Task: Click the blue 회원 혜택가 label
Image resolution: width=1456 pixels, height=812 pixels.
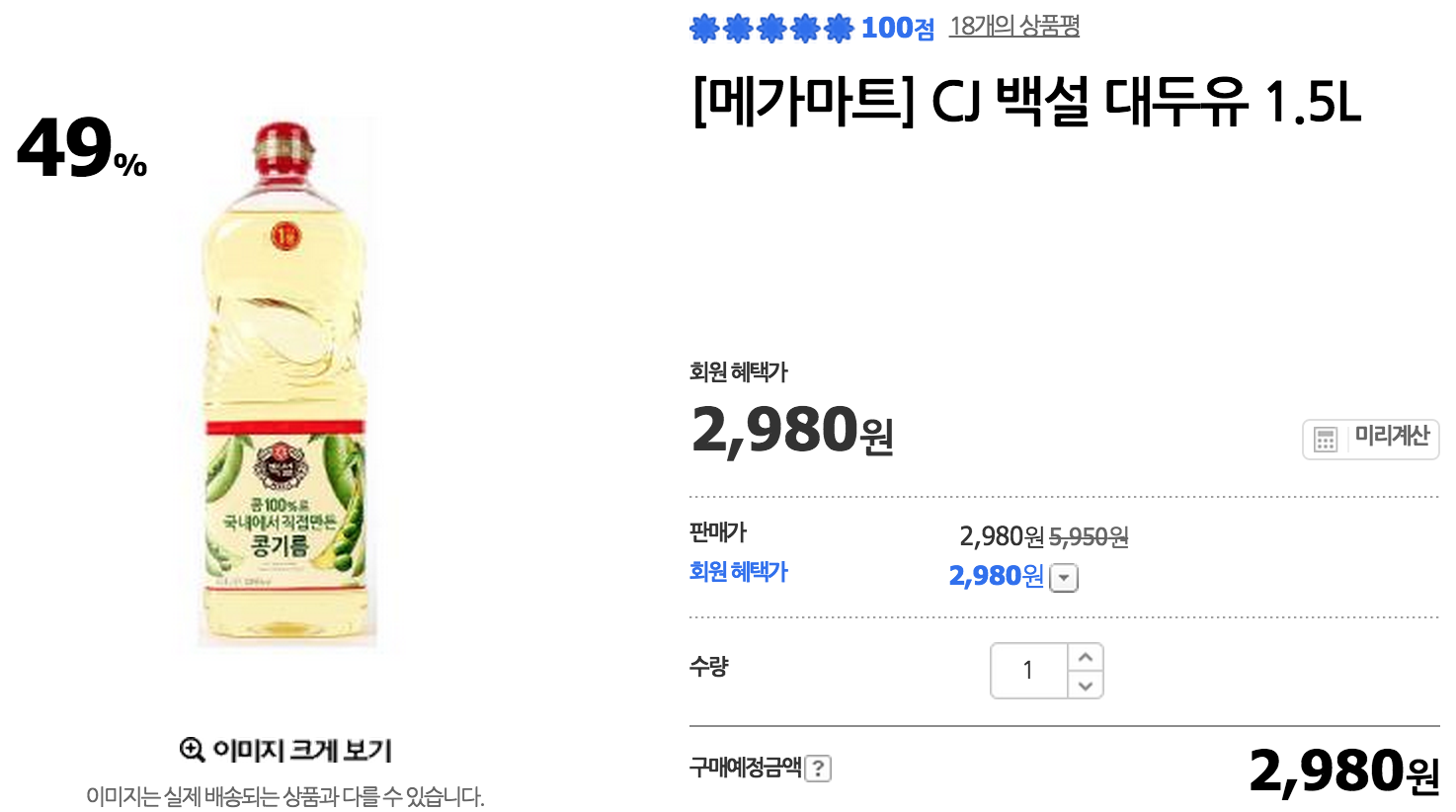Action: (x=738, y=572)
